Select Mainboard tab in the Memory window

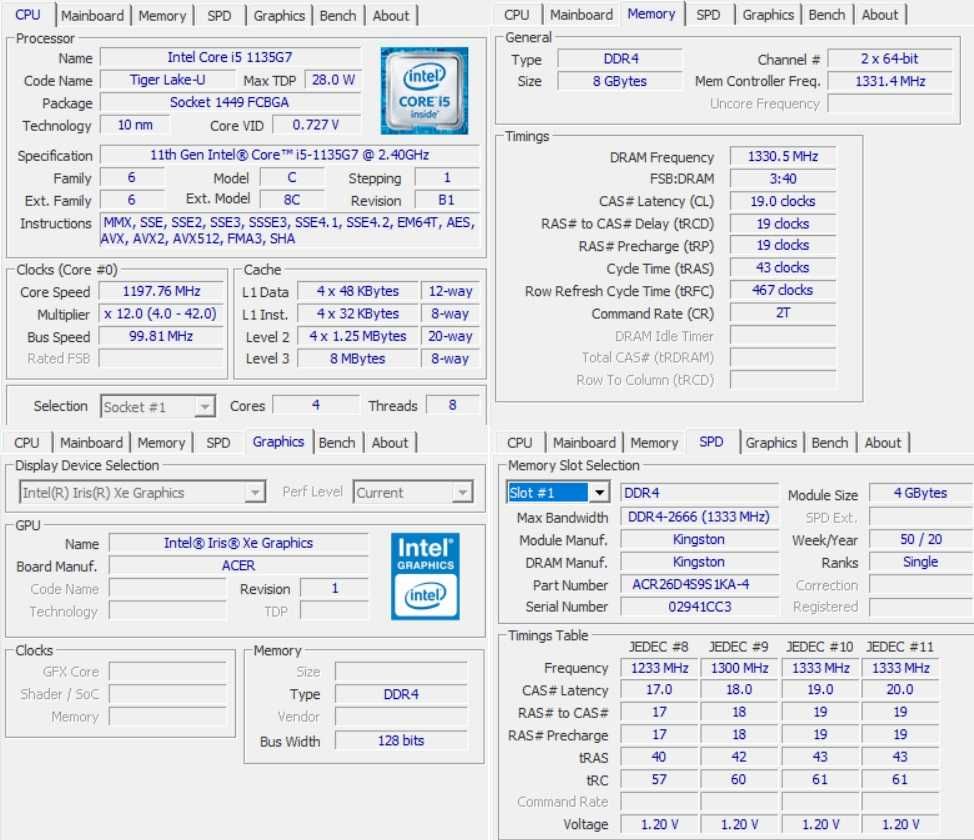[581, 15]
